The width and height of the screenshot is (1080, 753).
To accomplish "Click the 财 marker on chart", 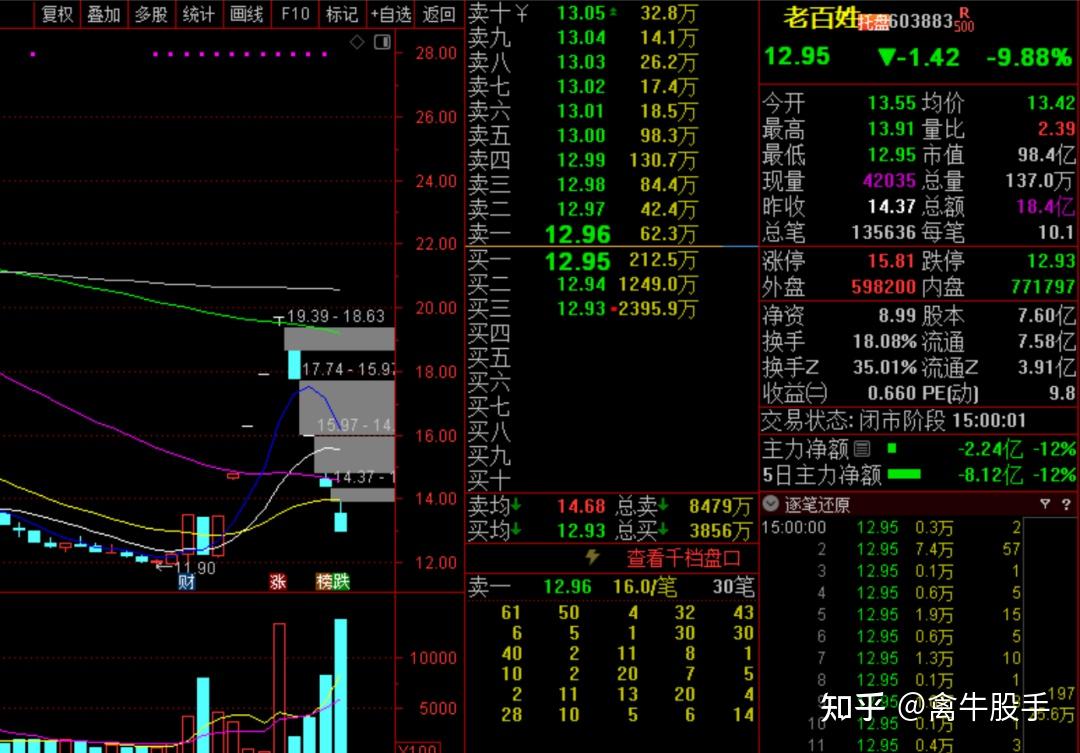I will [x=186, y=582].
